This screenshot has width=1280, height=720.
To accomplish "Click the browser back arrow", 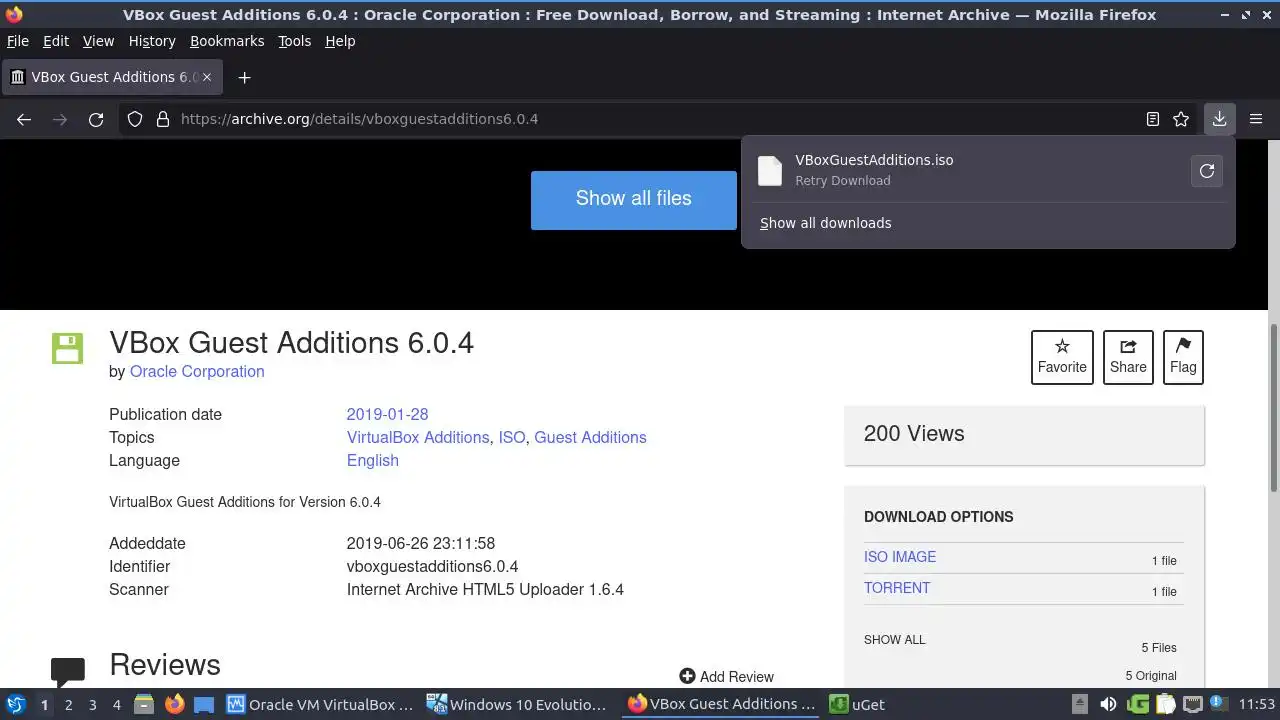I will point(24,119).
